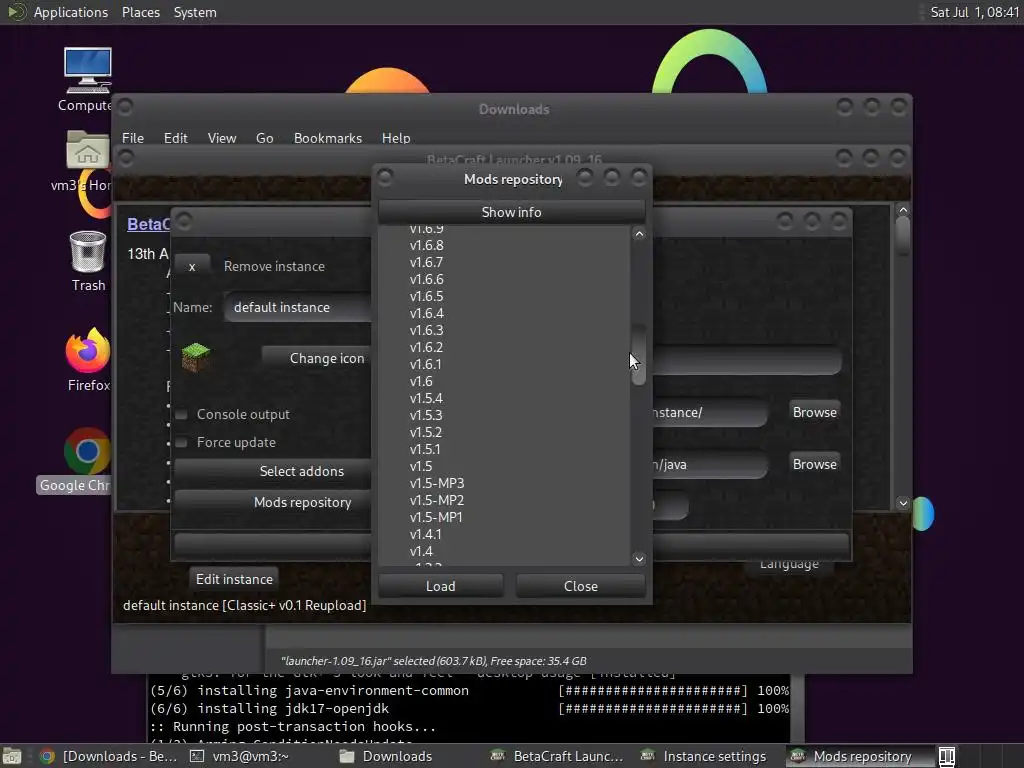Image resolution: width=1024 pixels, height=768 pixels.
Task: Click the grass block instance icon
Action: pos(195,357)
